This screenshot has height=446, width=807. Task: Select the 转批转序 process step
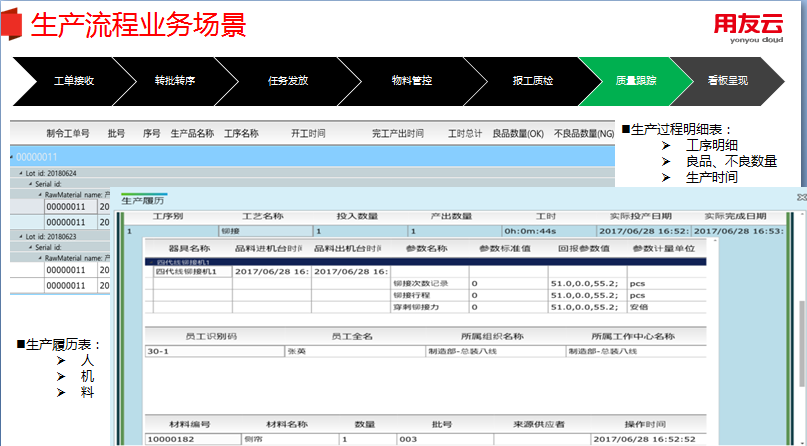point(175,80)
